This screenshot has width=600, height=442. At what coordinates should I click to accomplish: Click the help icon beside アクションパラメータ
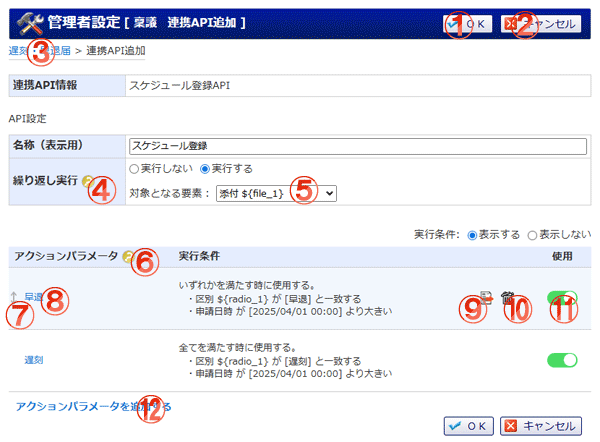click(128, 256)
